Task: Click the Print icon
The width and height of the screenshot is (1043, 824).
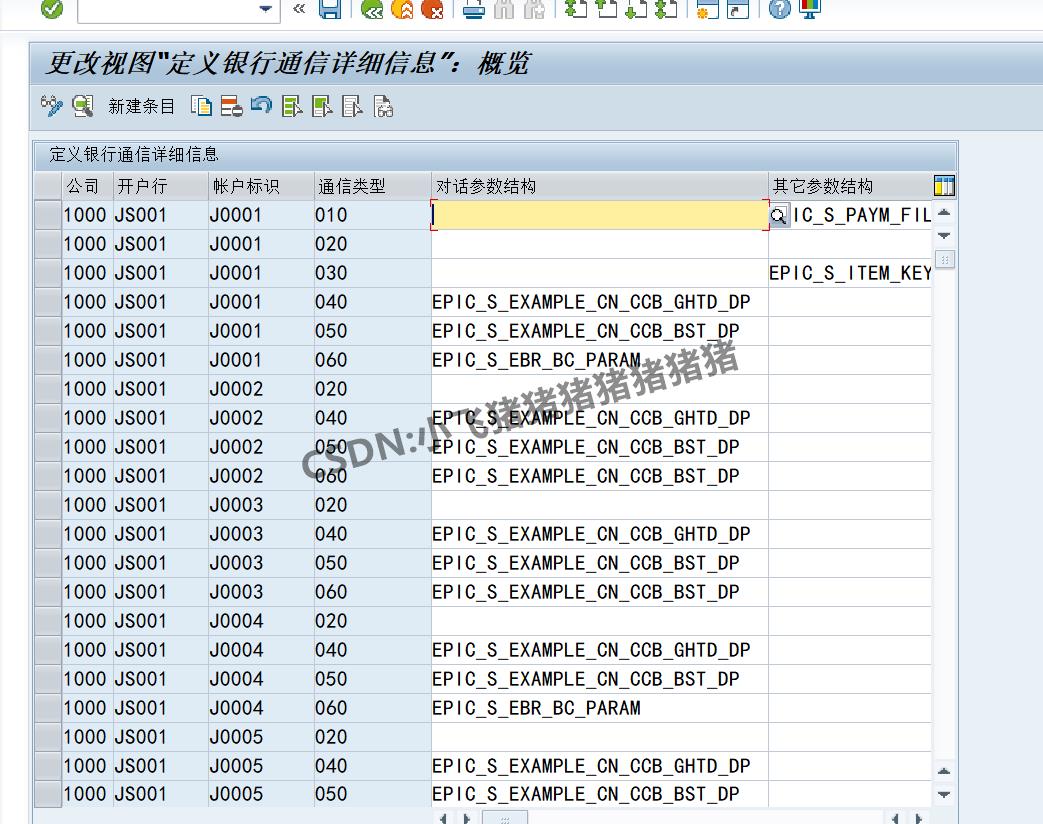Action: tap(474, 11)
